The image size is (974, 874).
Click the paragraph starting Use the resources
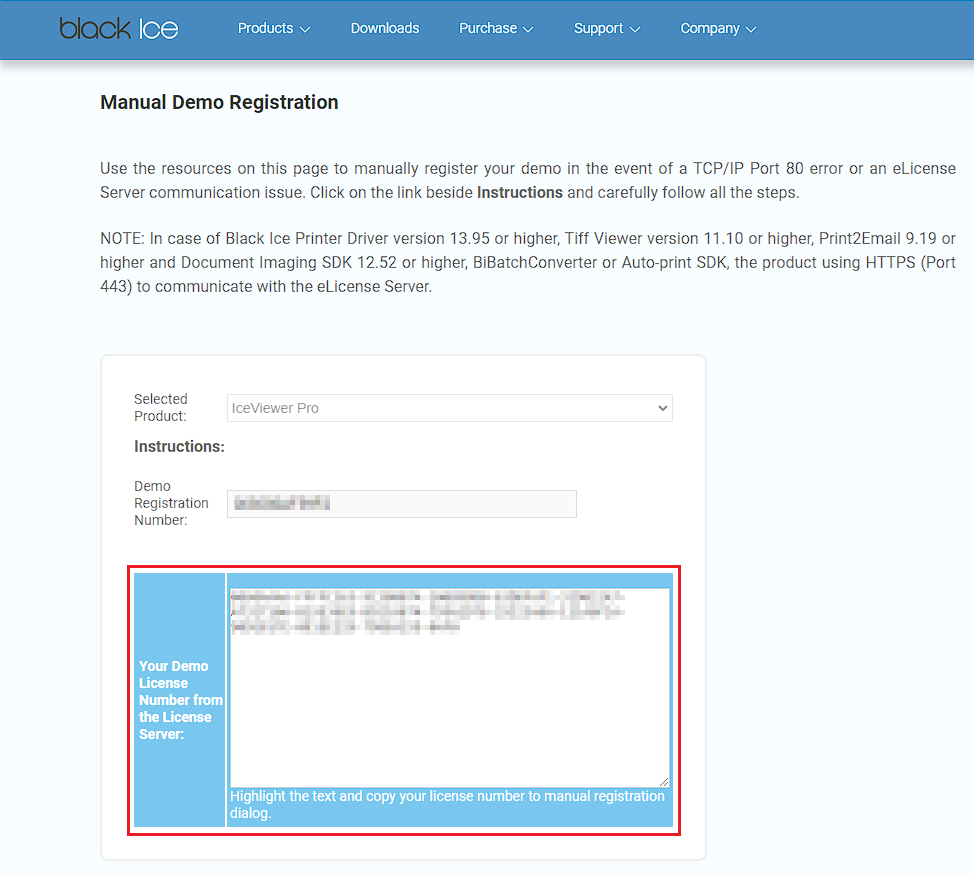528,180
